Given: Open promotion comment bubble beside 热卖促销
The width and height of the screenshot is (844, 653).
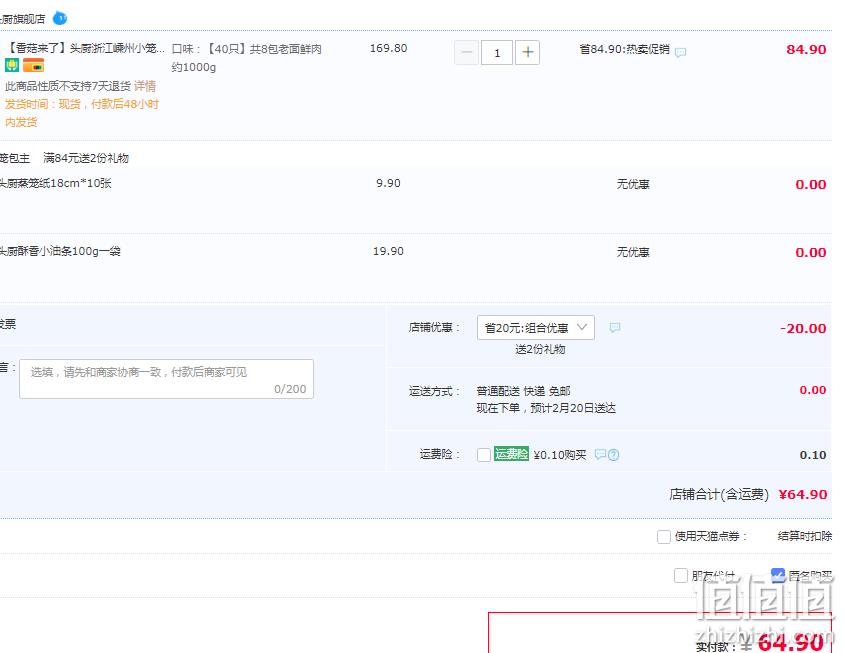Looking at the screenshot, I should click(680, 52).
